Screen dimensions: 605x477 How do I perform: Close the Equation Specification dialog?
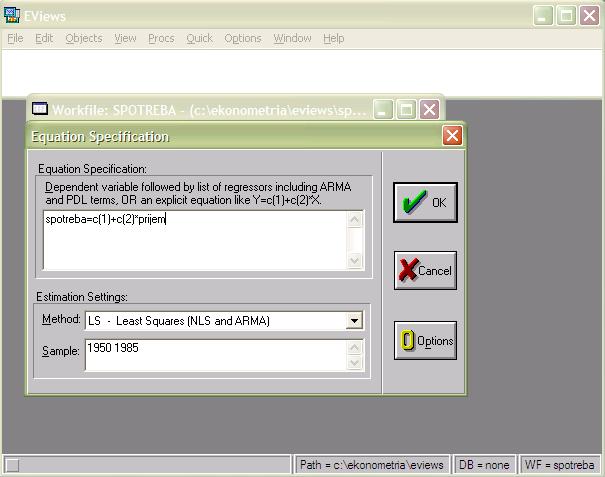tap(452, 136)
